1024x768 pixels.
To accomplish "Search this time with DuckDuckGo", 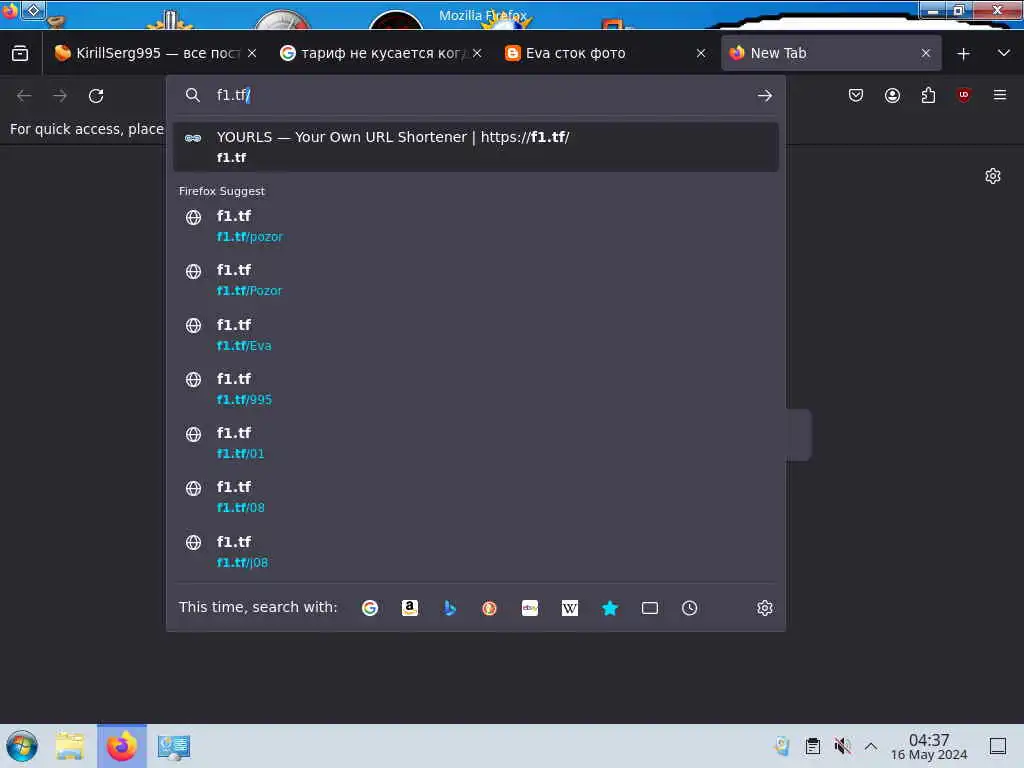I will point(489,608).
